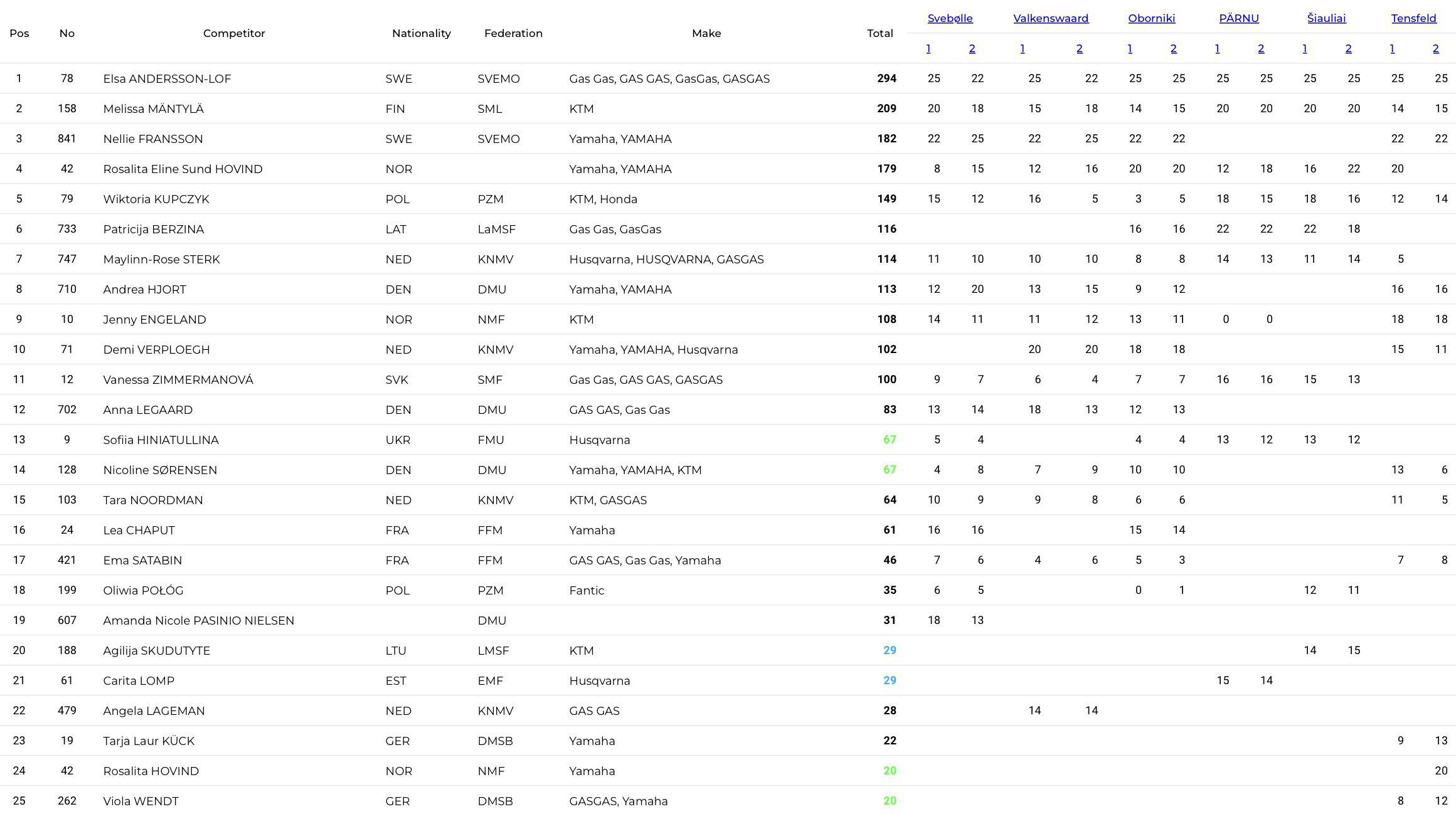Select competitor Patricija BERZINA
This screenshot has height=814, width=1456.
pos(154,229)
